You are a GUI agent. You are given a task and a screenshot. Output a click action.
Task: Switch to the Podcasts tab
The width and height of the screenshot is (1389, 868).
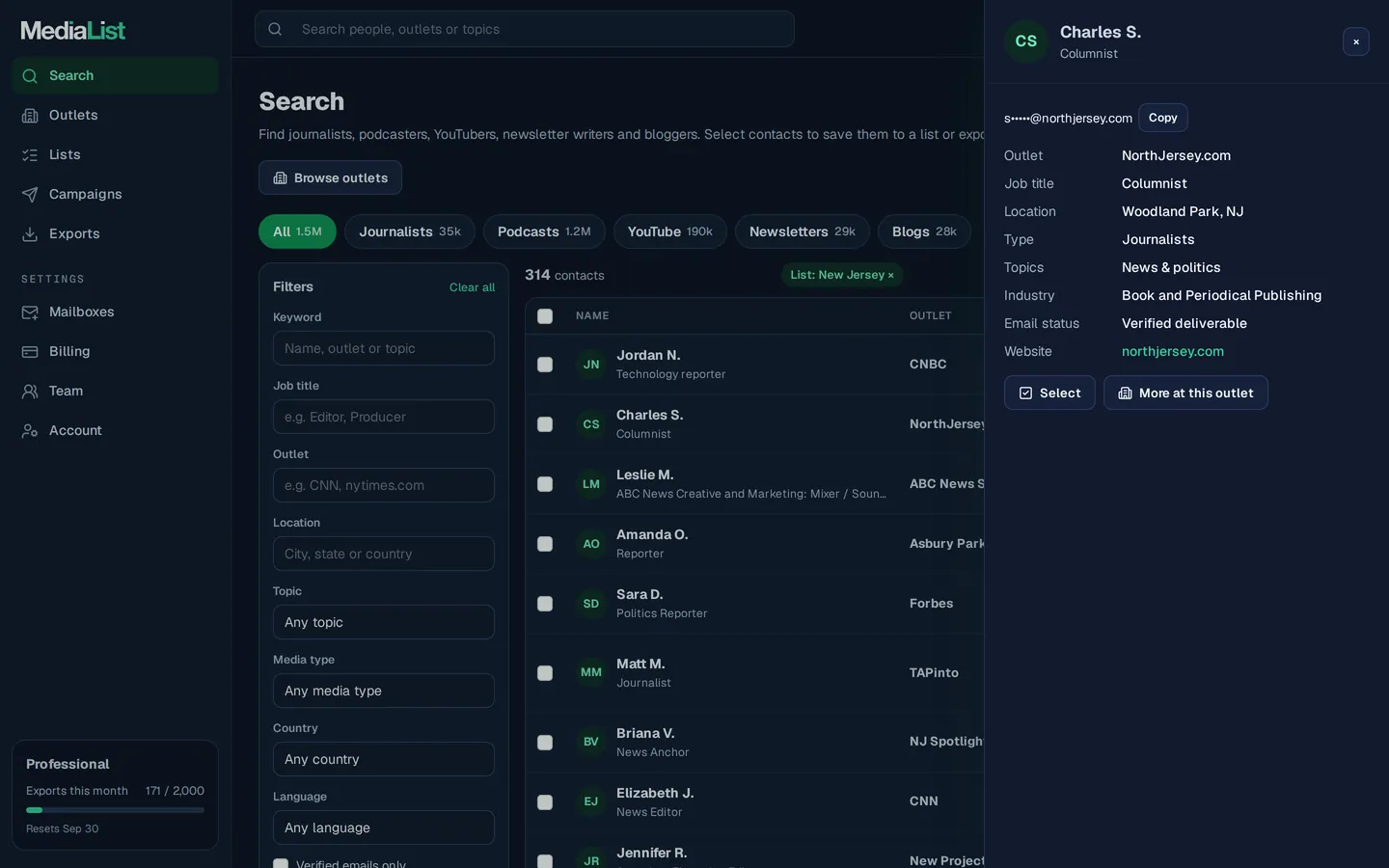(544, 231)
